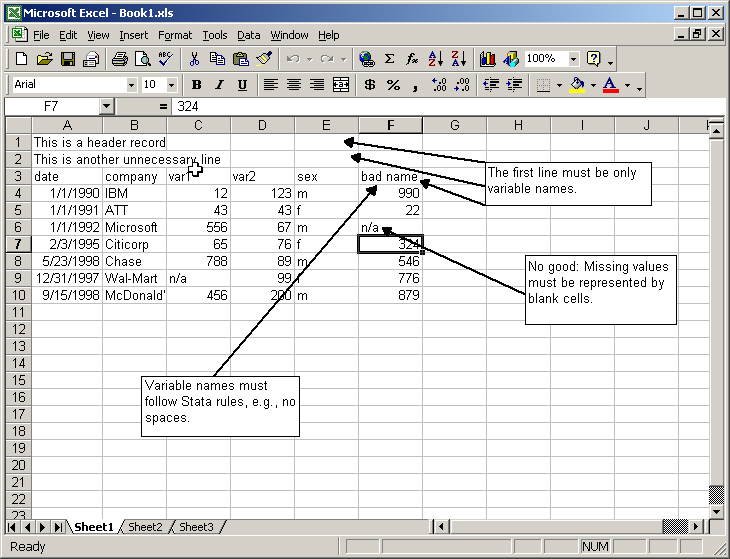Screen dimensions: 730x559
Task: Click the vertical scrollbar down arrow
Action: coord(716,512)
